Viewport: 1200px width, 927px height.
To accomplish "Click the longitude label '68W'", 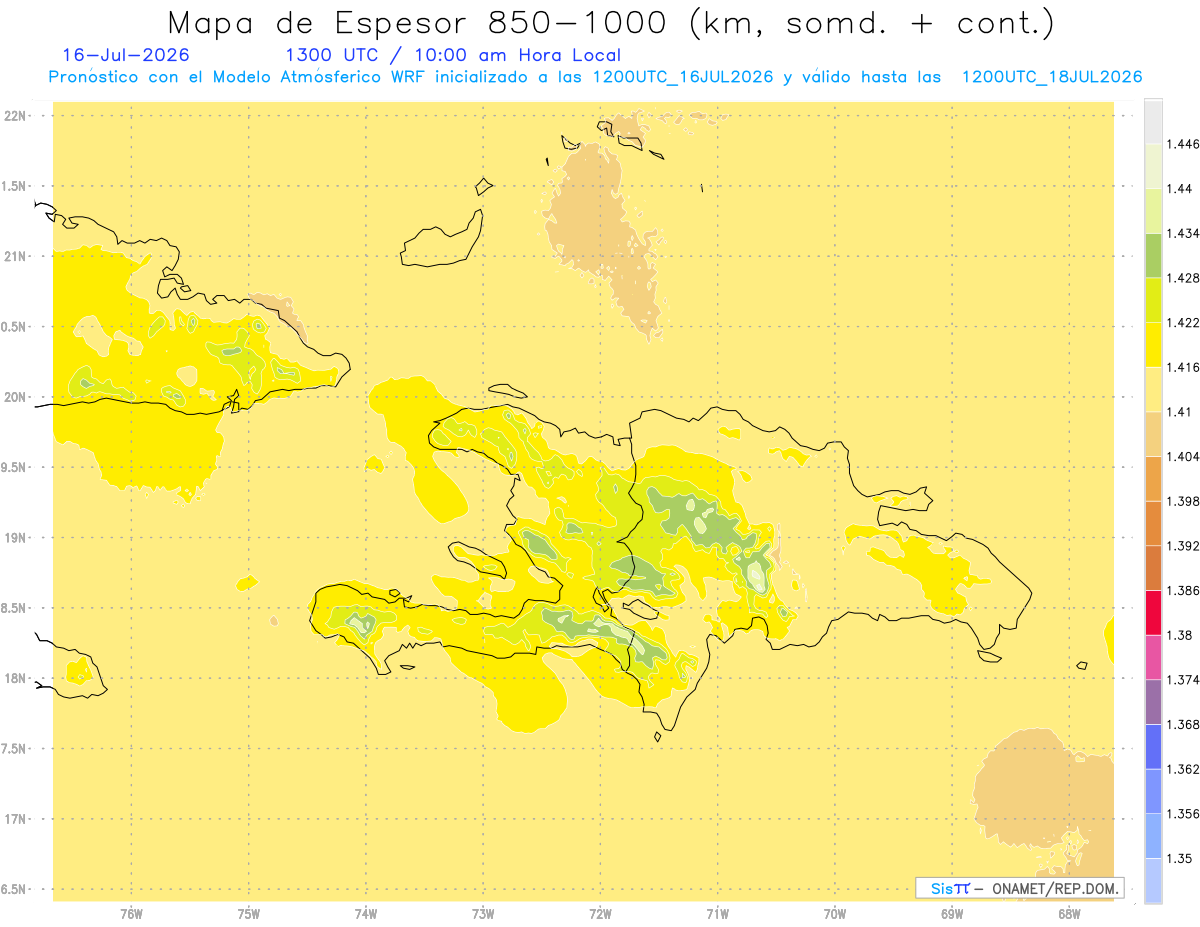I will tap(1068, 913).
